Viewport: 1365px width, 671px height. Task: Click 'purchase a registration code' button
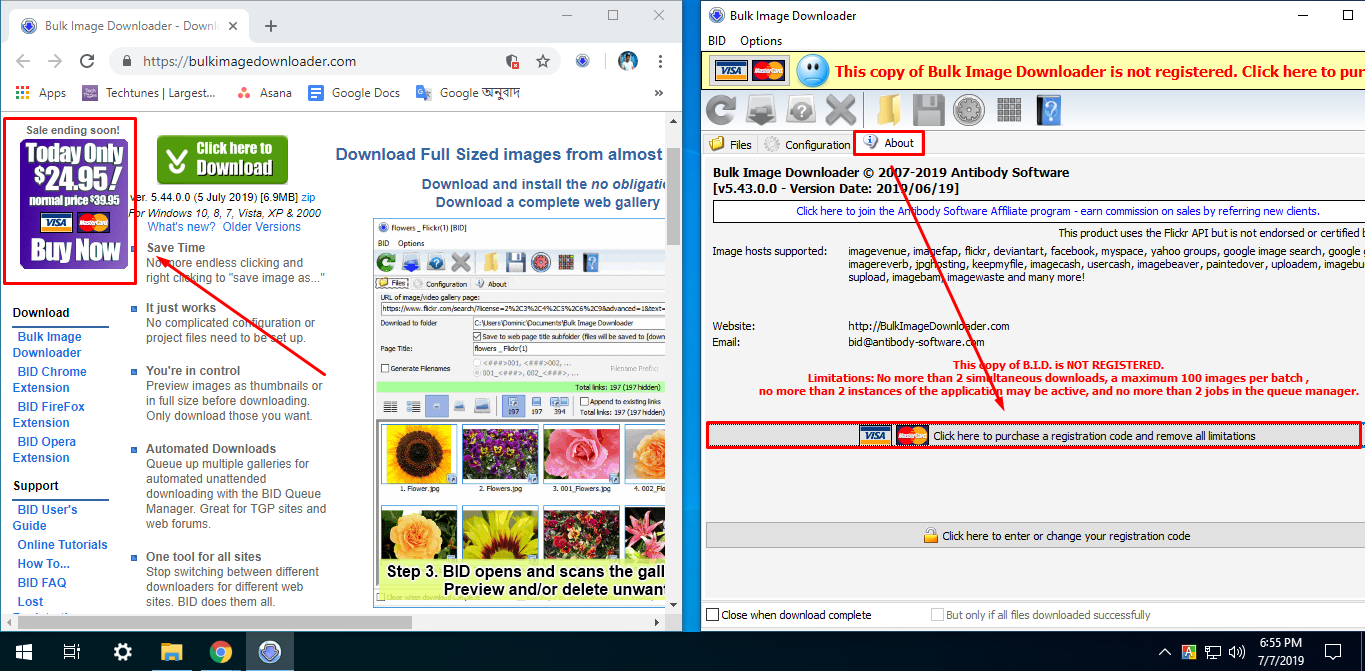(1034, 435)
